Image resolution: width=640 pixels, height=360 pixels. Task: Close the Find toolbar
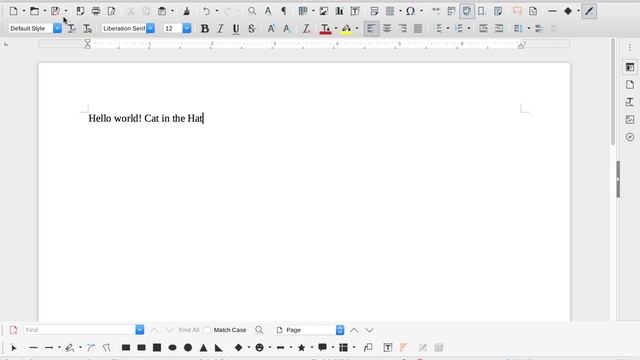pos(13,330)
